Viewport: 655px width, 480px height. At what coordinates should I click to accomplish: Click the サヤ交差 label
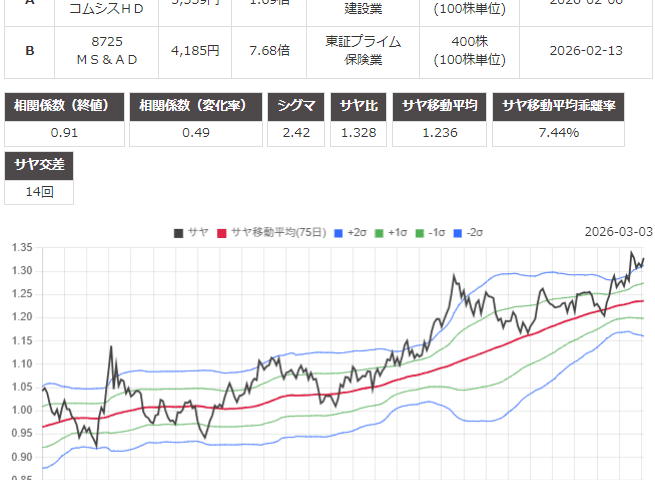pos(39,165)
